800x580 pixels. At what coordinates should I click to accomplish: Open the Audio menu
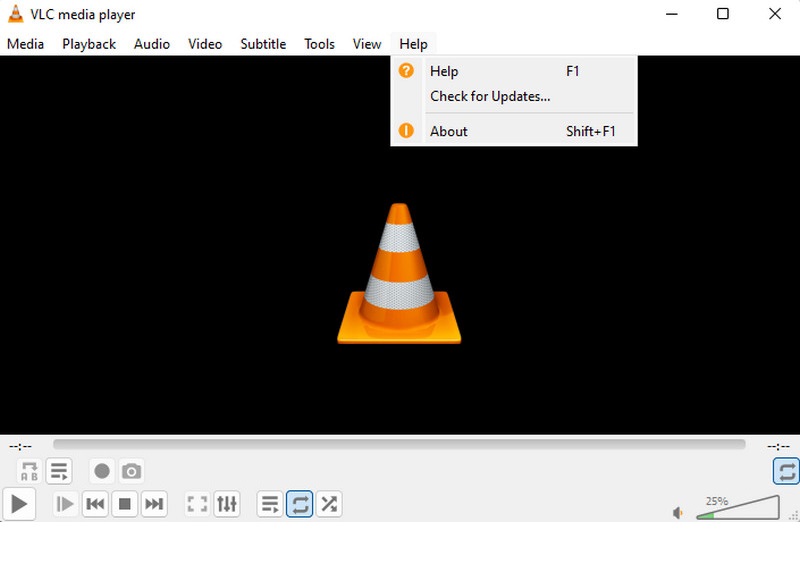(x=152, y=44)
